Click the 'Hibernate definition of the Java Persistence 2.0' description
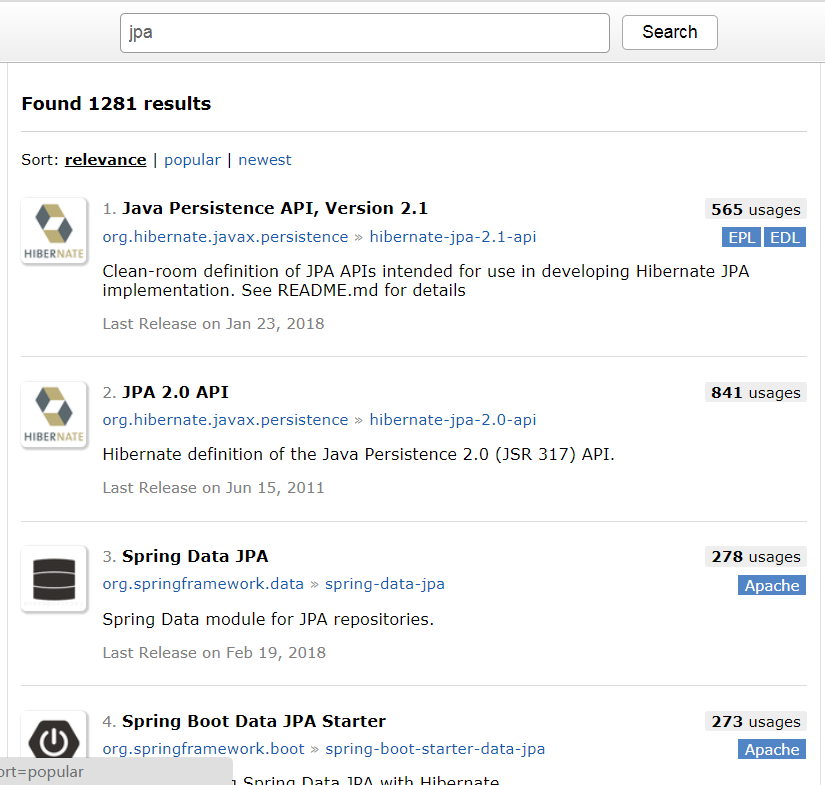 point(358,455)
